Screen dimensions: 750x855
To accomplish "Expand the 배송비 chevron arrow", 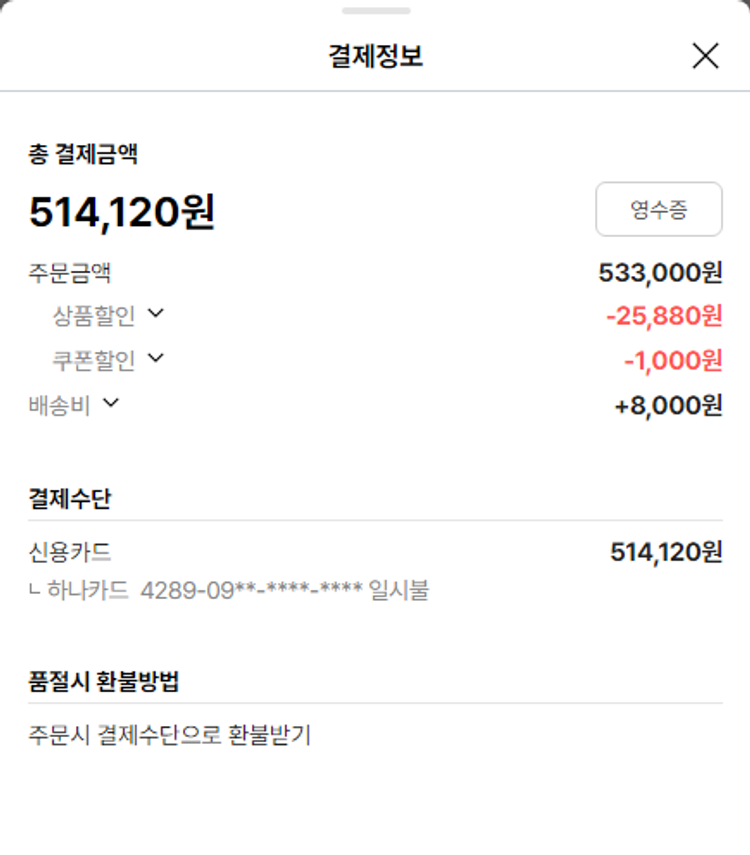I will click(x=111, y=403).
